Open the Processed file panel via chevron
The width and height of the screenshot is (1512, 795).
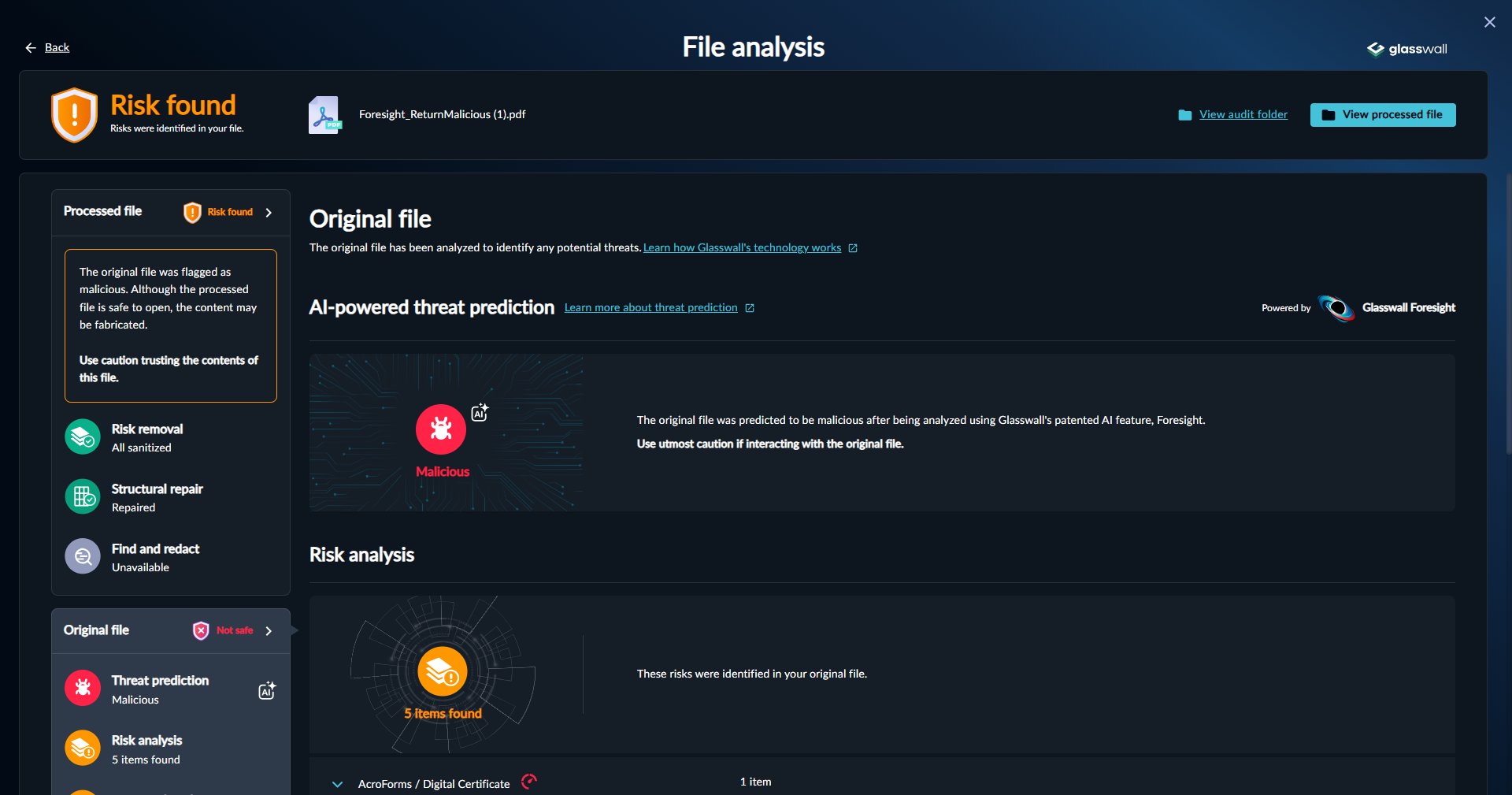[269, 212]
